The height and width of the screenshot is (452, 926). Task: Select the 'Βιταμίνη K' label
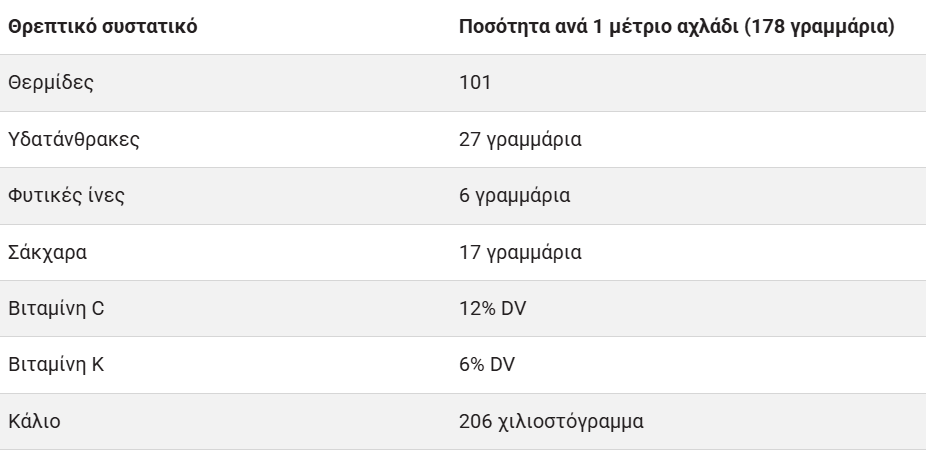point(56,365)
